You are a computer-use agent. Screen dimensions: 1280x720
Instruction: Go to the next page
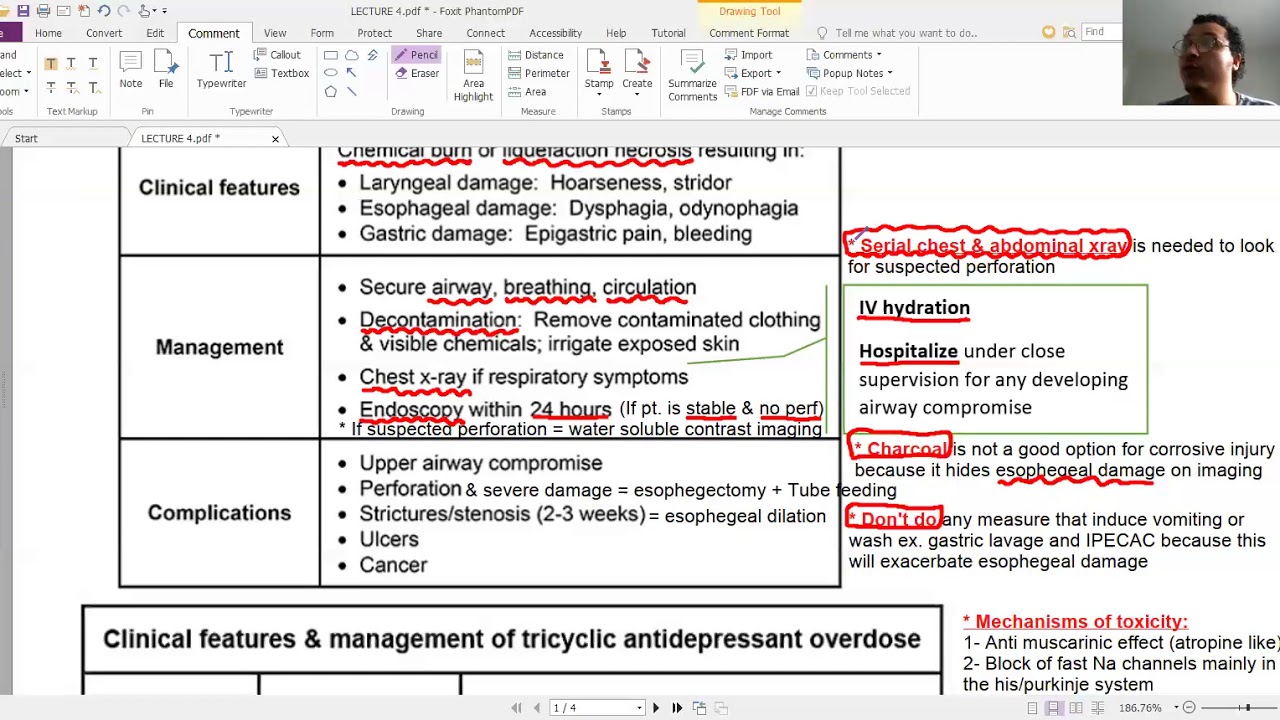(x=656, y=708)
